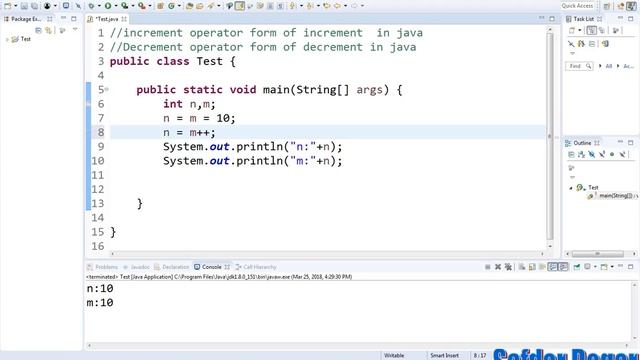Click the Save icon in main toolbar
The width and height of the screenshot is (640, 360).
[x=24, y=6]
